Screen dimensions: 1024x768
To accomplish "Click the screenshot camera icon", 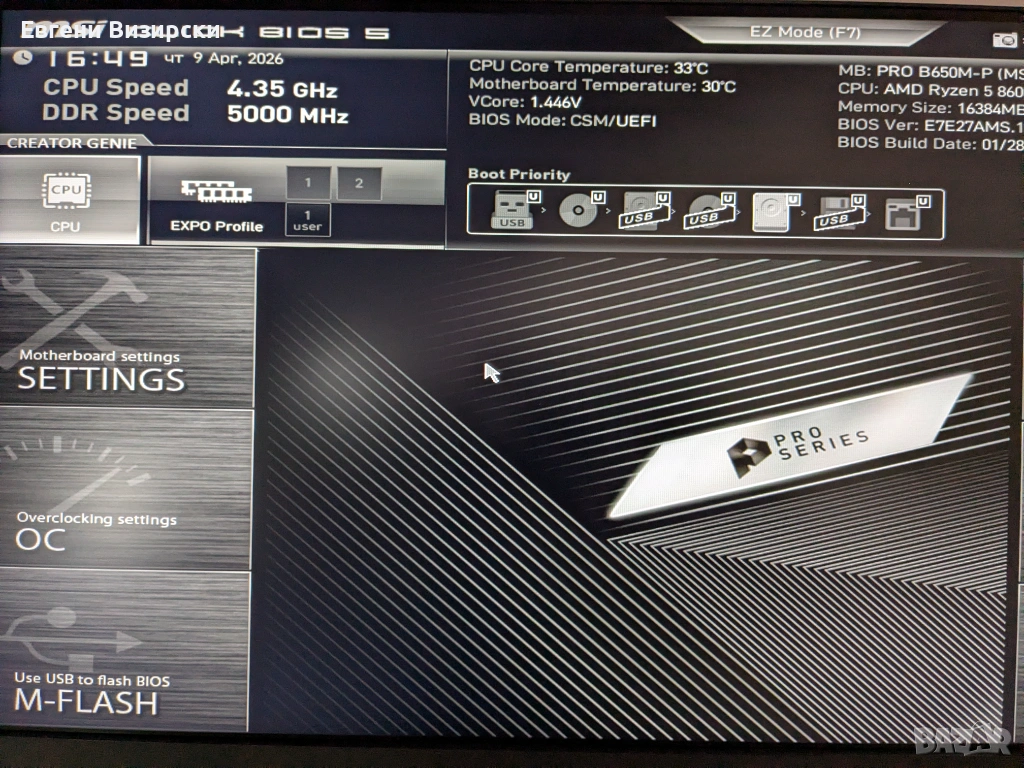I will [x=1004, y=40].
